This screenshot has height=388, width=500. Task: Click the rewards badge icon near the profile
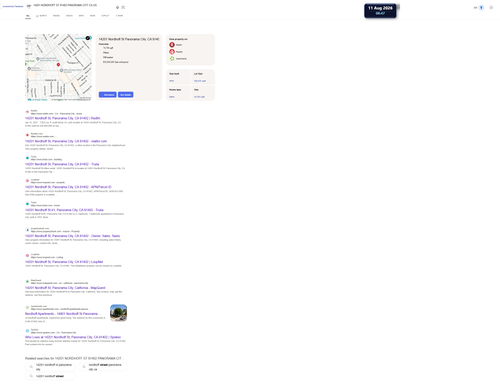tap(481, 7)
